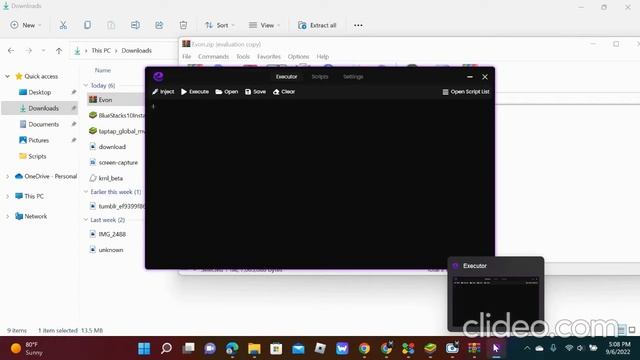Go back with the Explorer back arrow
640x360 pixels.
11,51
